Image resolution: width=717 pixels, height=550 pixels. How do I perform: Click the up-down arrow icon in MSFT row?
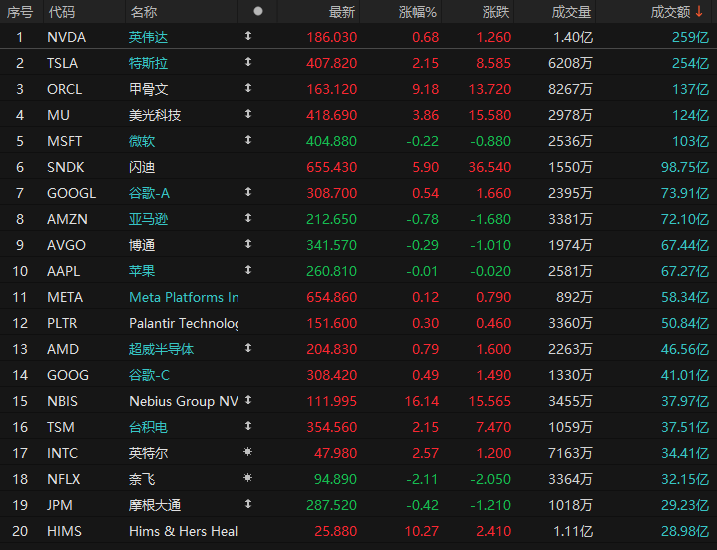pyautogui.click(x=248, y=140)
